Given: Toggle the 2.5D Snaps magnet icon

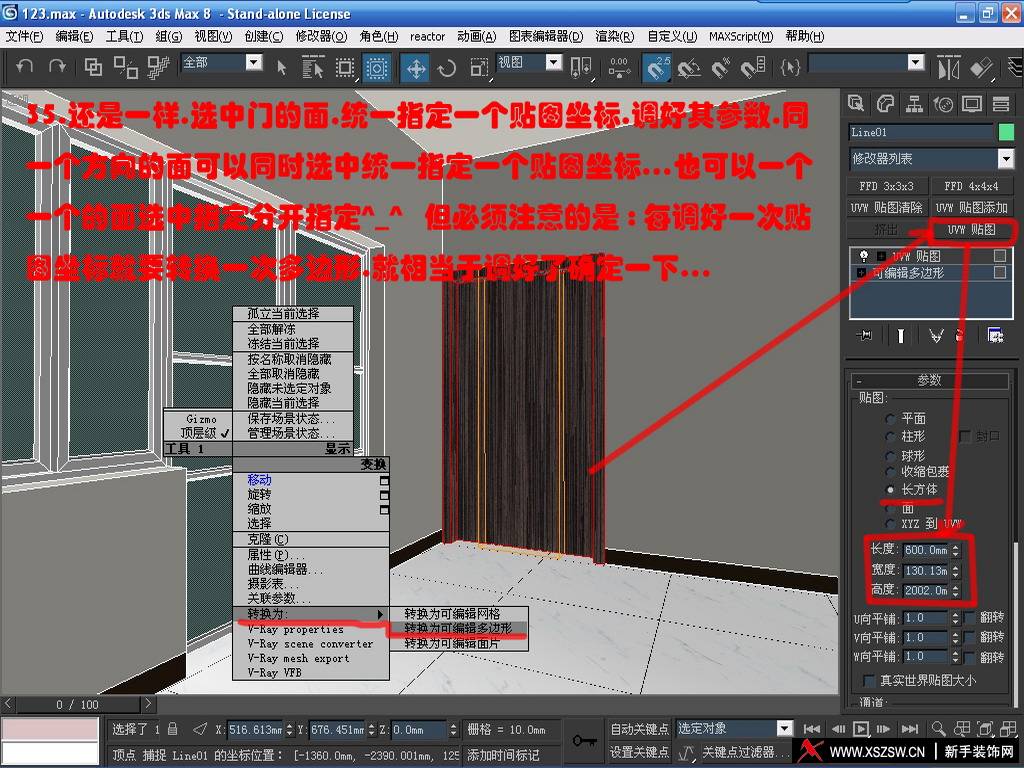Looking at the screenshot, I should tap(657, 67).
